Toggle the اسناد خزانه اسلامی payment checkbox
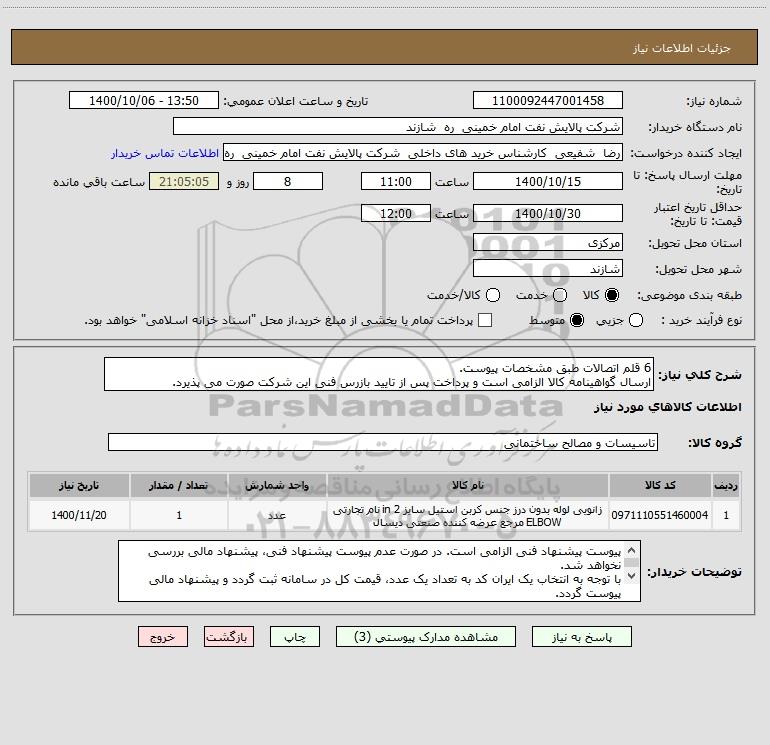This screenshot has height=745, width=770. [x=485, y=320]
